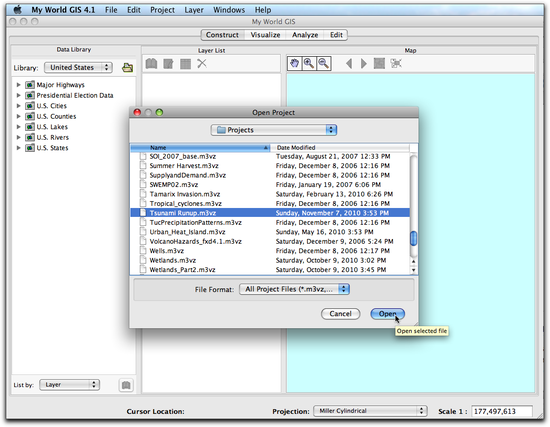The width and height of the screenshot is (550, 427).
Task: Expand the Major Highways tree item
Action: click(19, 85)
